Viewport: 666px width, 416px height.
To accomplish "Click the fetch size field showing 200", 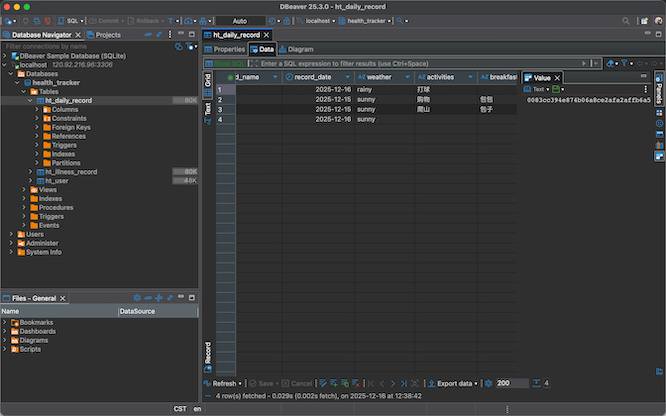I will tap(512, 383).
